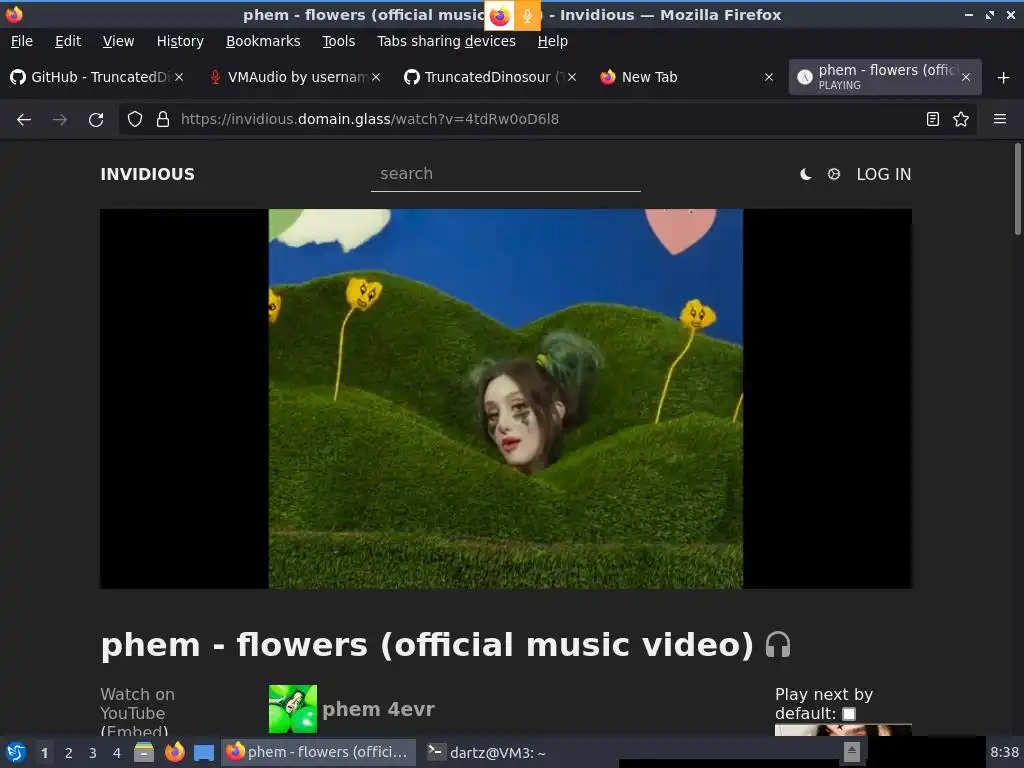The width and height of the screenshot is (1024, 768).
Task: Click the Invidious search field
Action: pos(505,174)
